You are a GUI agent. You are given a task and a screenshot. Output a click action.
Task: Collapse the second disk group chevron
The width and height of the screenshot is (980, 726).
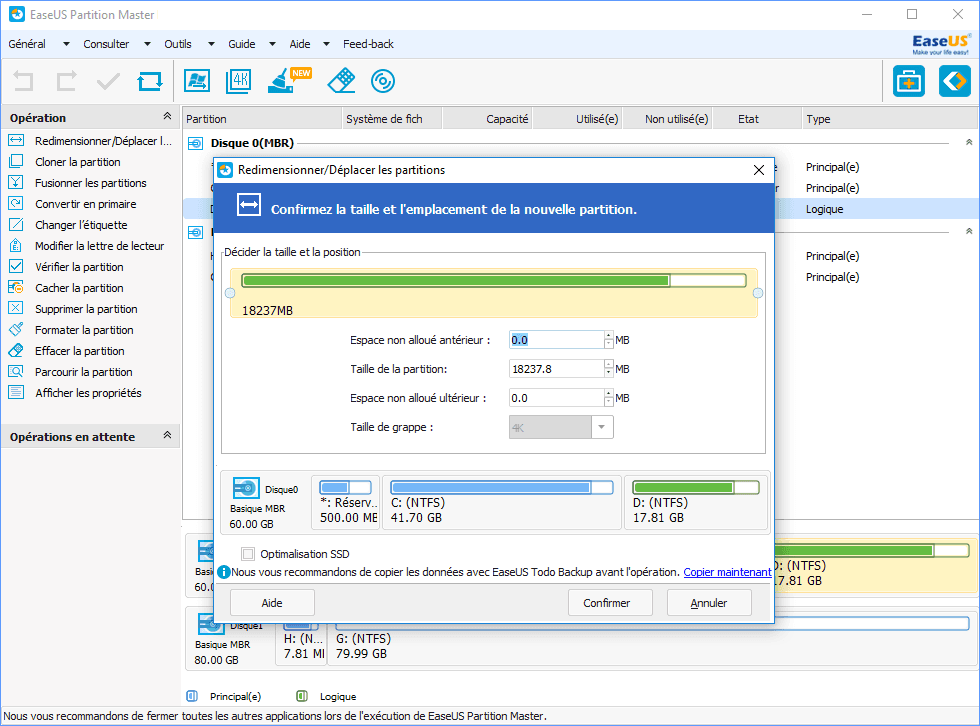coord(969,231)
